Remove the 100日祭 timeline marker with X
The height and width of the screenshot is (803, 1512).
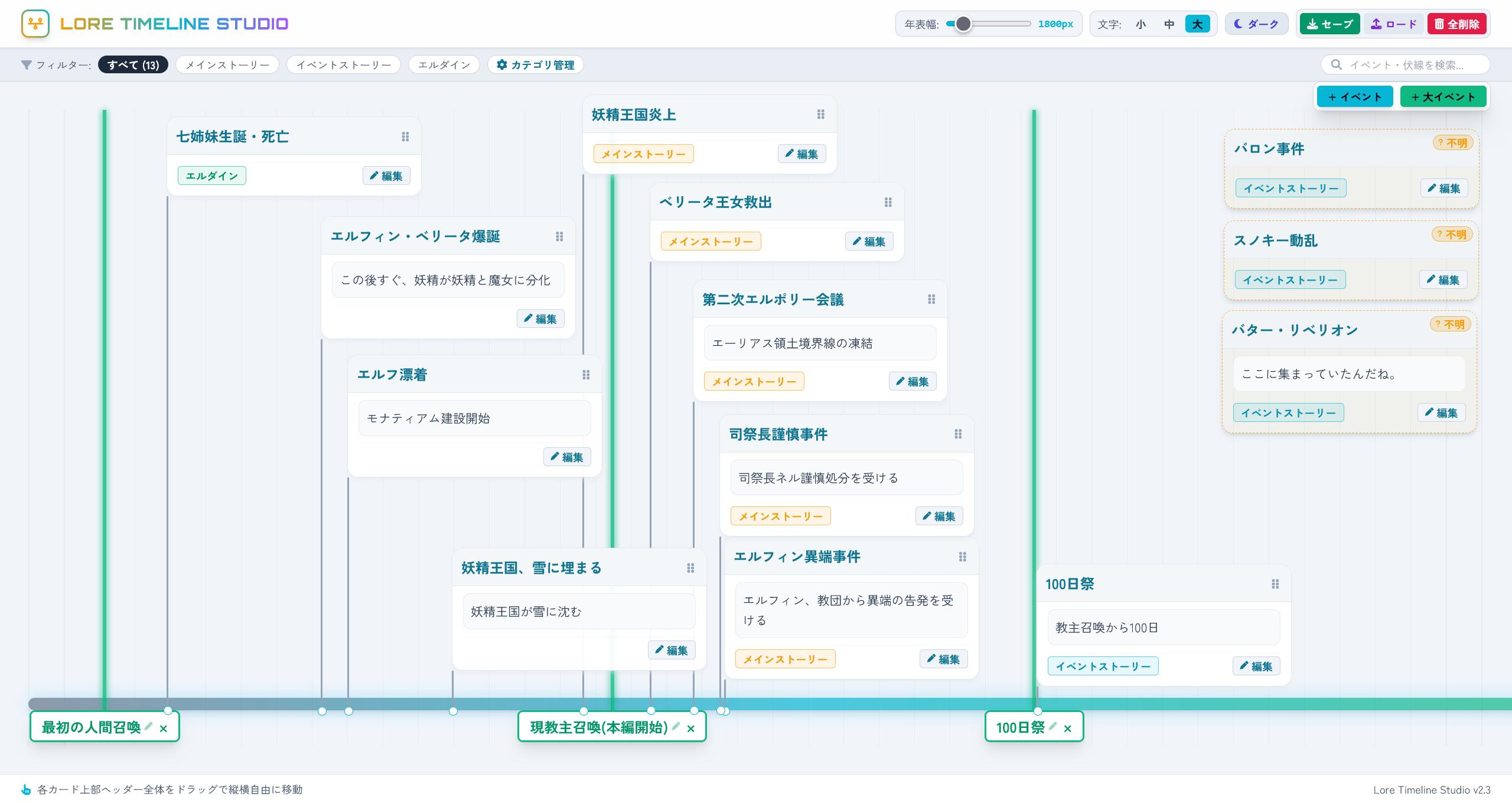pyautogui.click(x=1067, y=729)
